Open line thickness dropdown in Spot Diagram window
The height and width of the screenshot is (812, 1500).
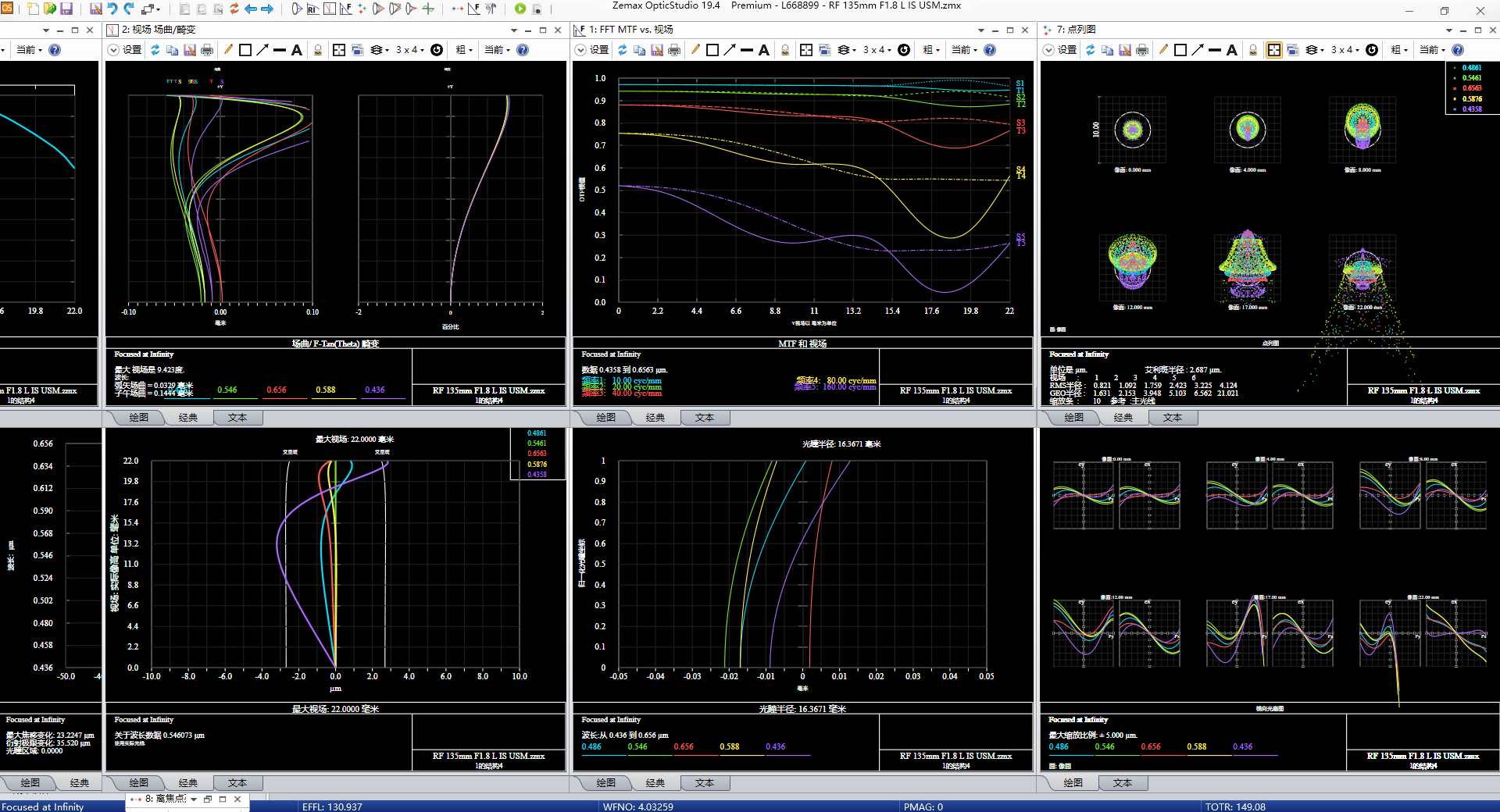tap(1402, 50)
